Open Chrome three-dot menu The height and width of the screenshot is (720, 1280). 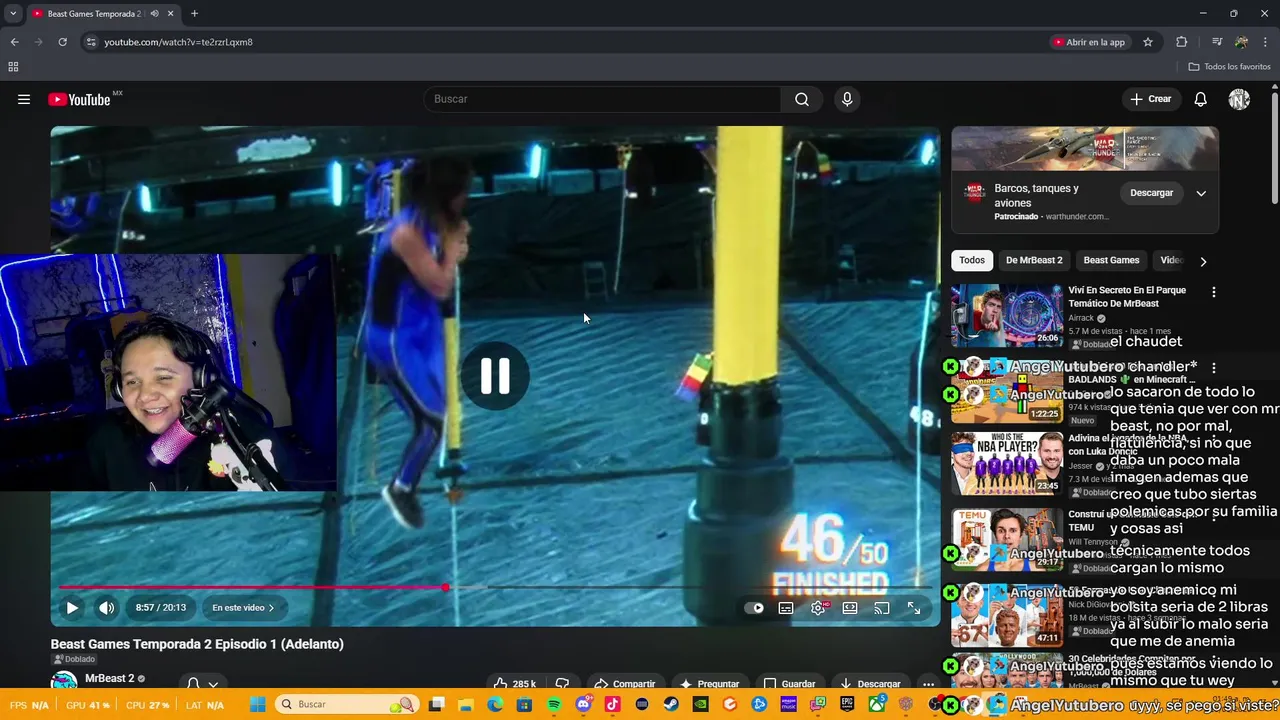[x=1266, y=42]
